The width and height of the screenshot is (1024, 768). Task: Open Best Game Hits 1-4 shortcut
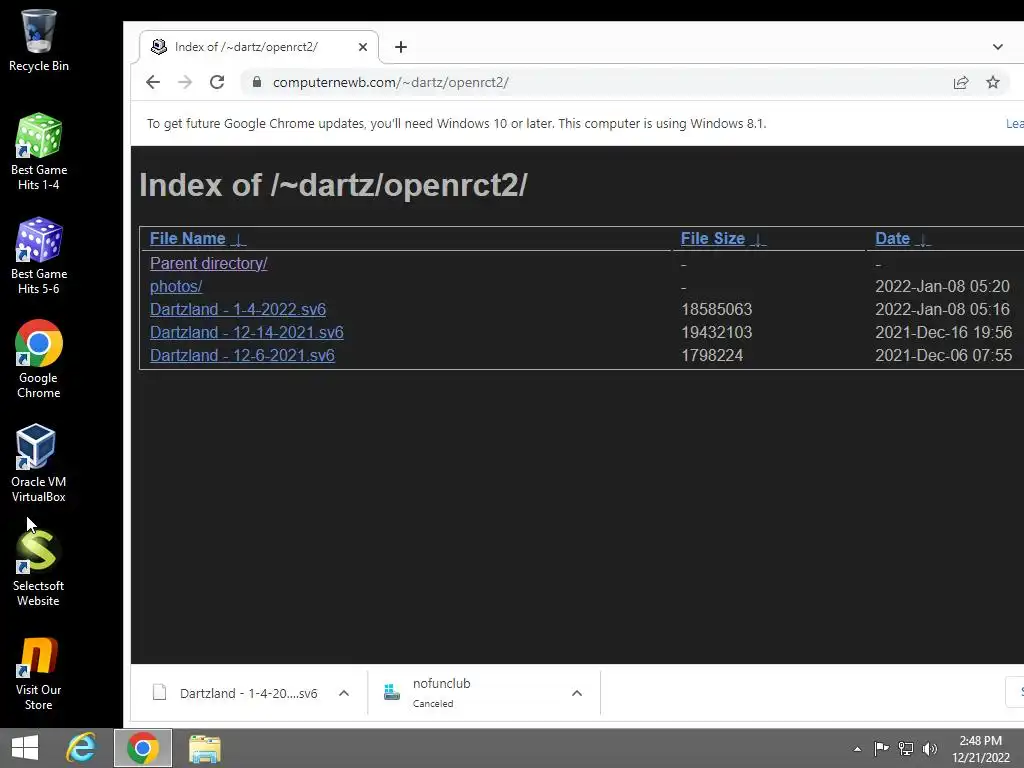39,152
